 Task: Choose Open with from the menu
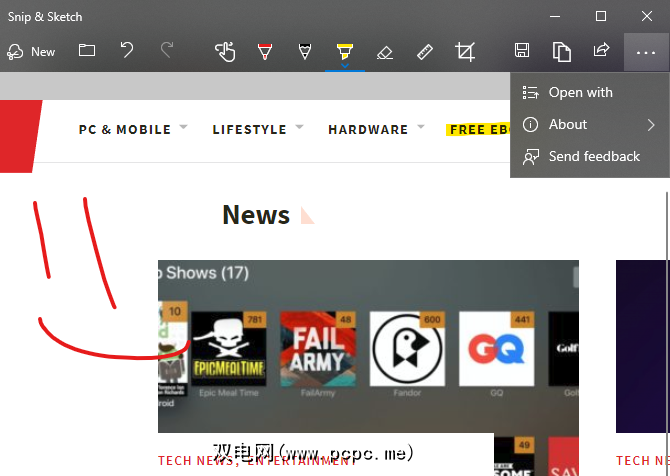[x=590, y=92]
